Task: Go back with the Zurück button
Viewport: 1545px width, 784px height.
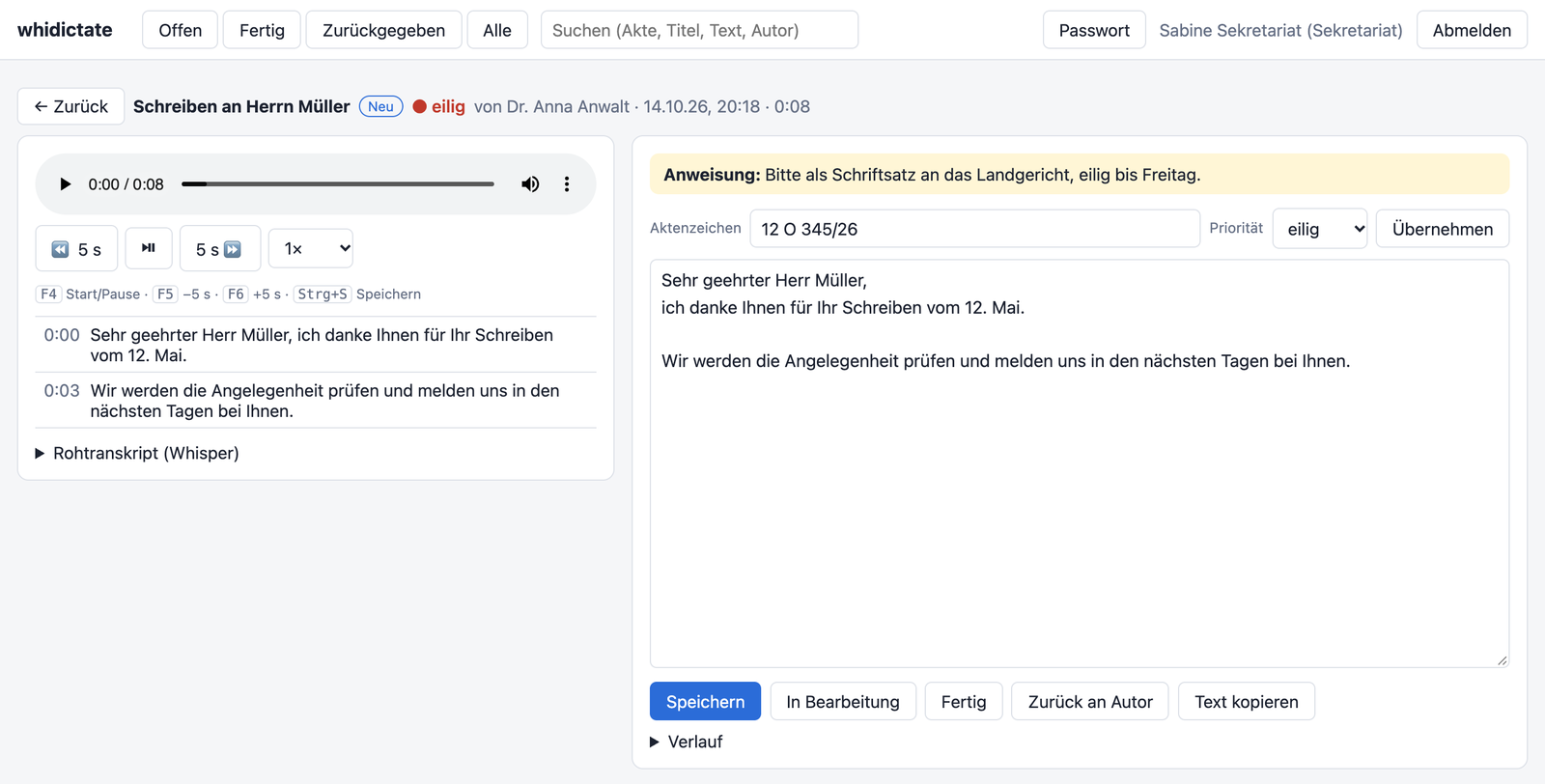Action: [70, 106]
